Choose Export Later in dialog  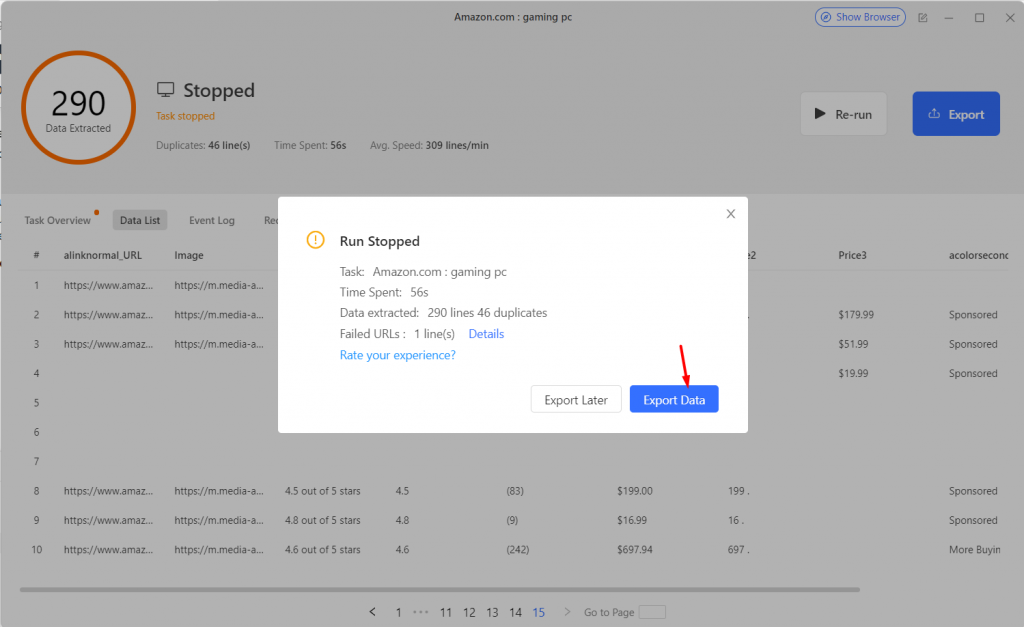(x=575, y=399)
